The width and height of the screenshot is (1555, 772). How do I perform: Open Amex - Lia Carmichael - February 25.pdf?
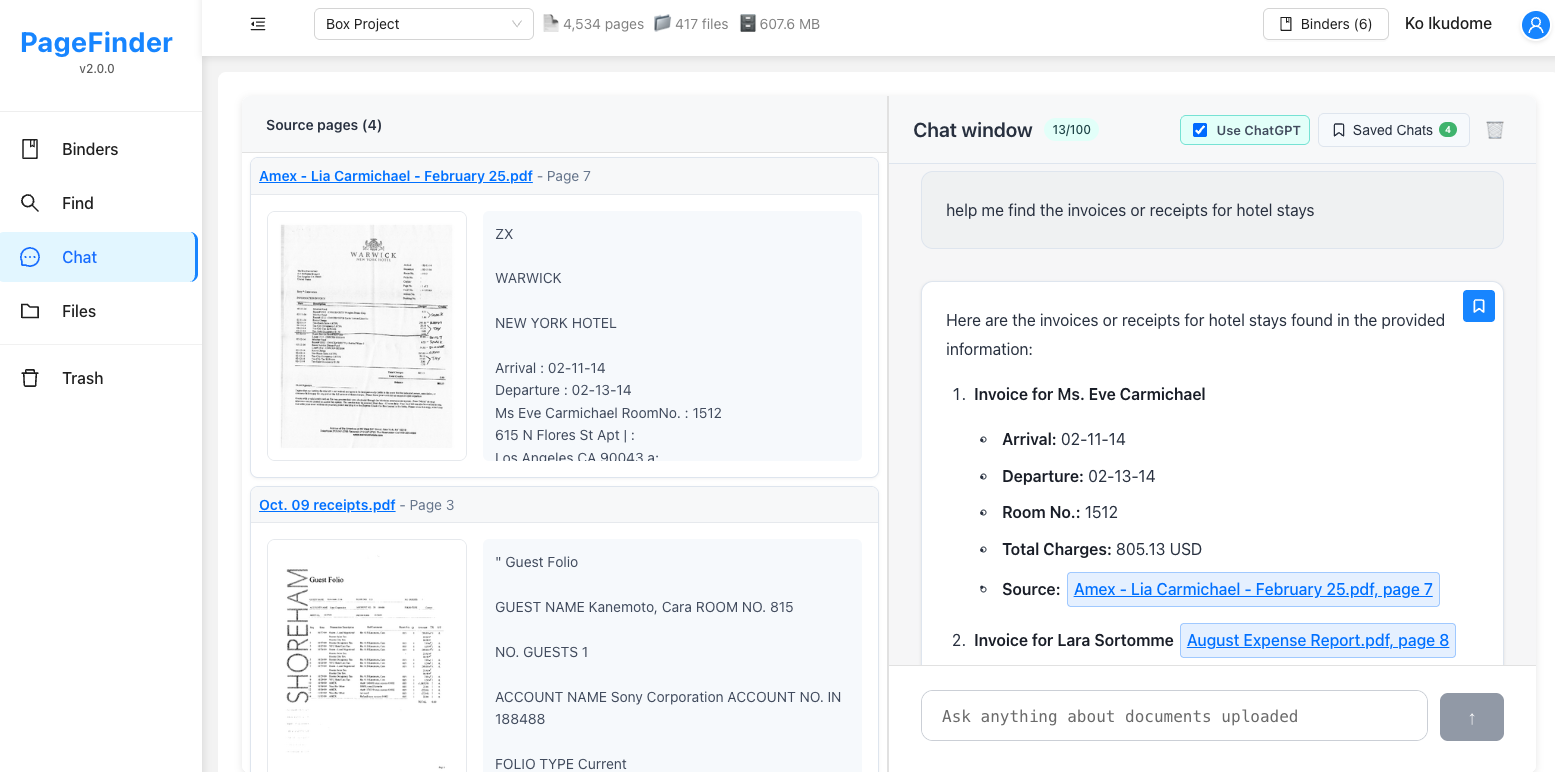tap(395, 176)
